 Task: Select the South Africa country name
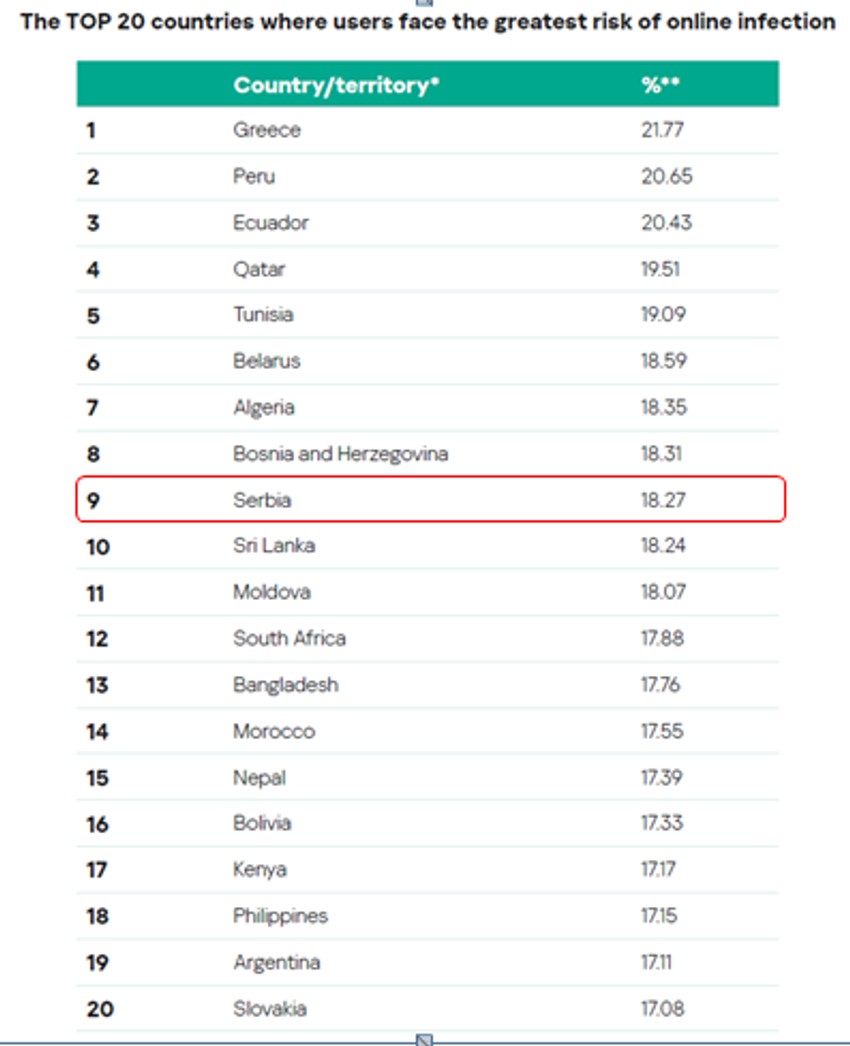[x=289, y=638]
